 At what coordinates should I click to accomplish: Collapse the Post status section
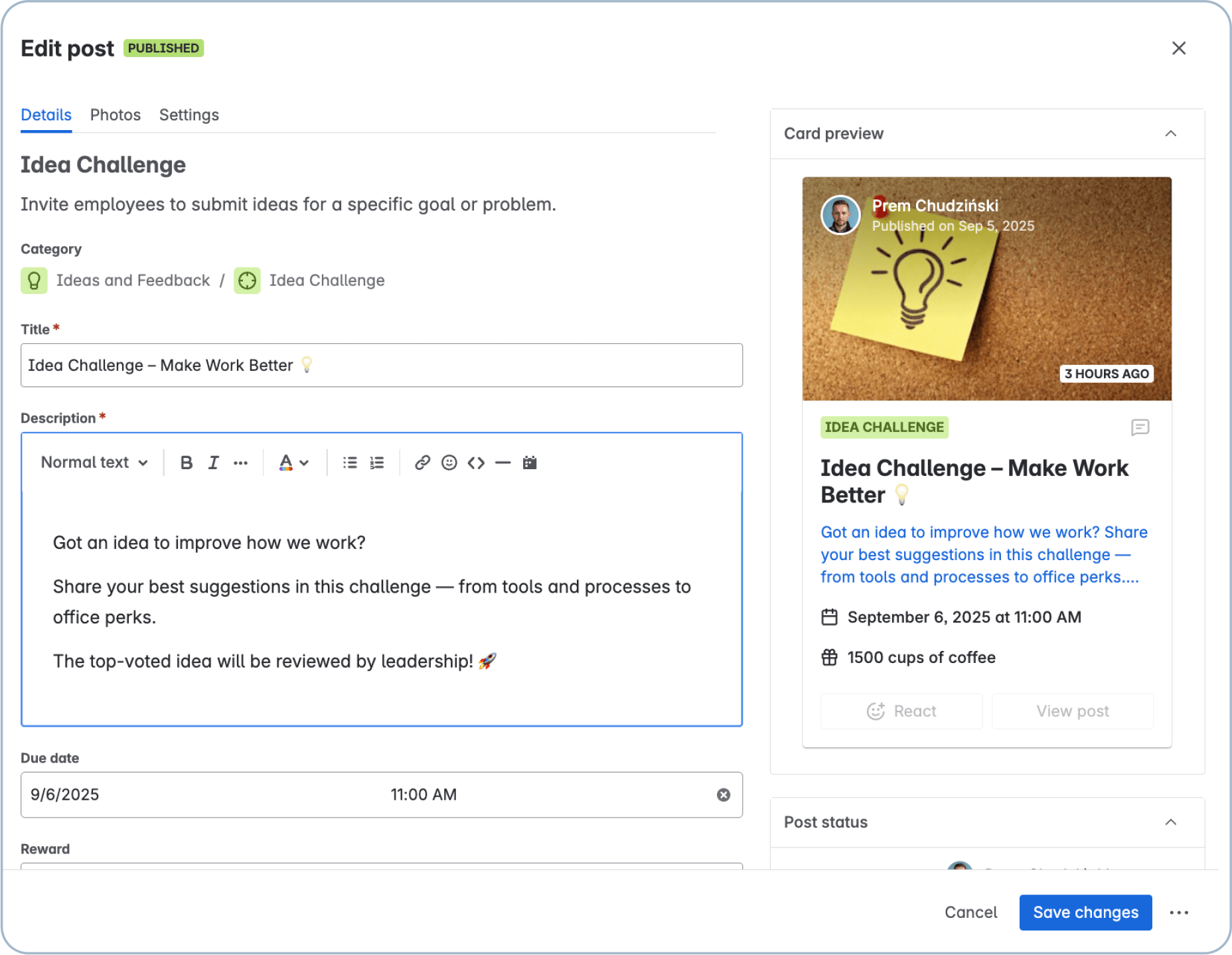[1171, 822]
